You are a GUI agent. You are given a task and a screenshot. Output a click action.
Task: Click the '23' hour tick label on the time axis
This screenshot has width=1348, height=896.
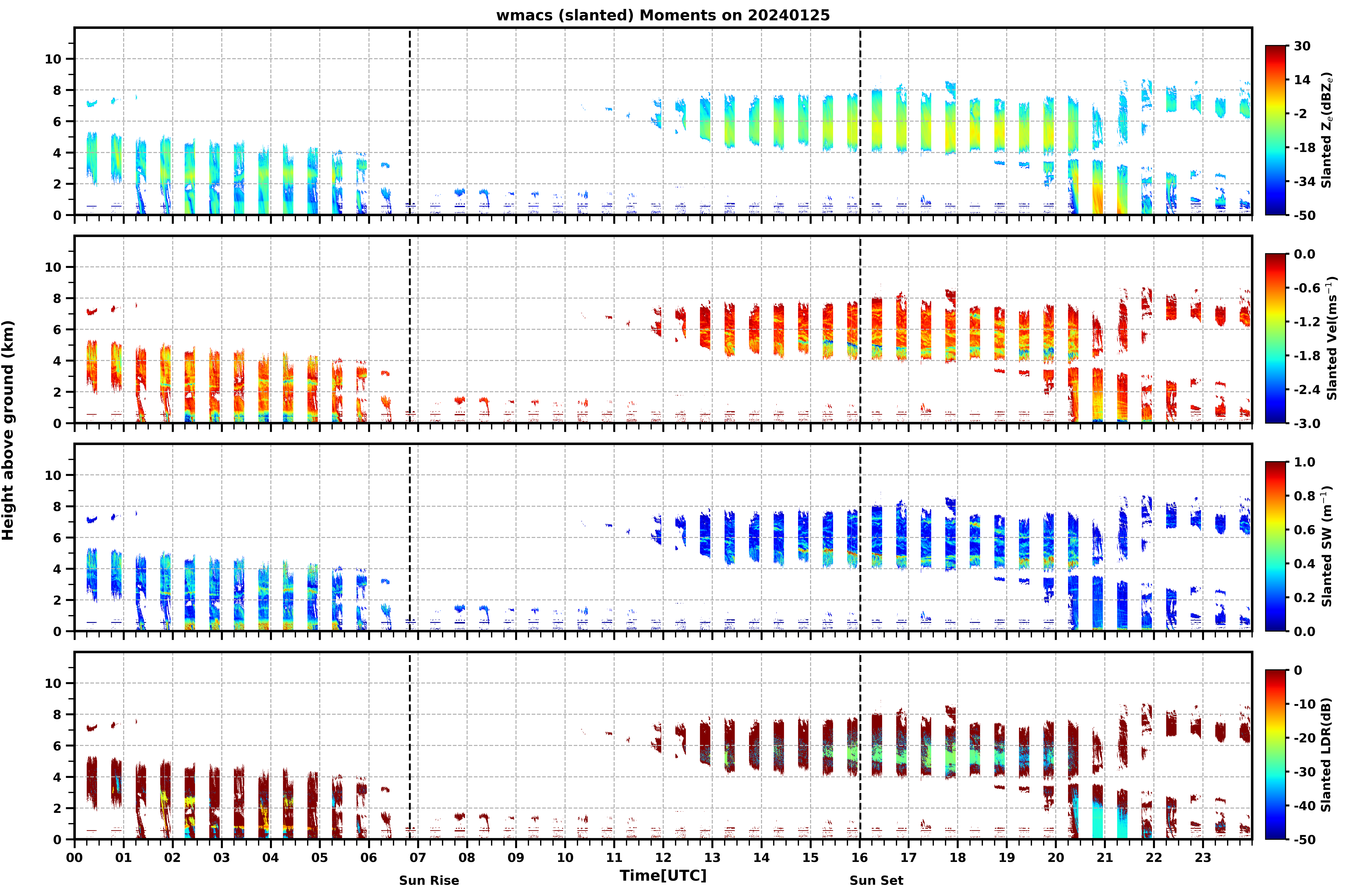point(1203,858)
